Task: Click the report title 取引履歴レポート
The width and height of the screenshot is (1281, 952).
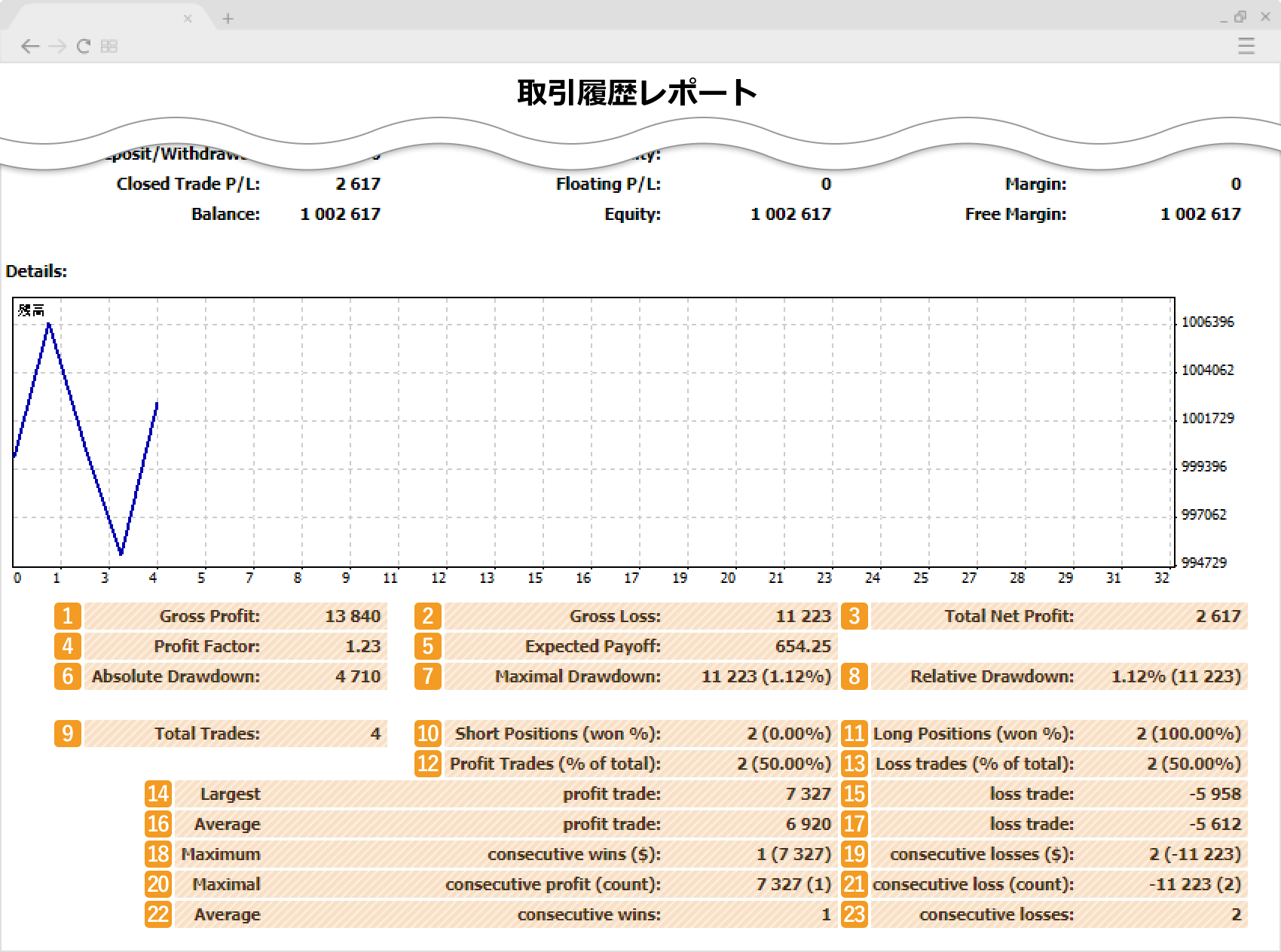Action: (x=637, y=93)
